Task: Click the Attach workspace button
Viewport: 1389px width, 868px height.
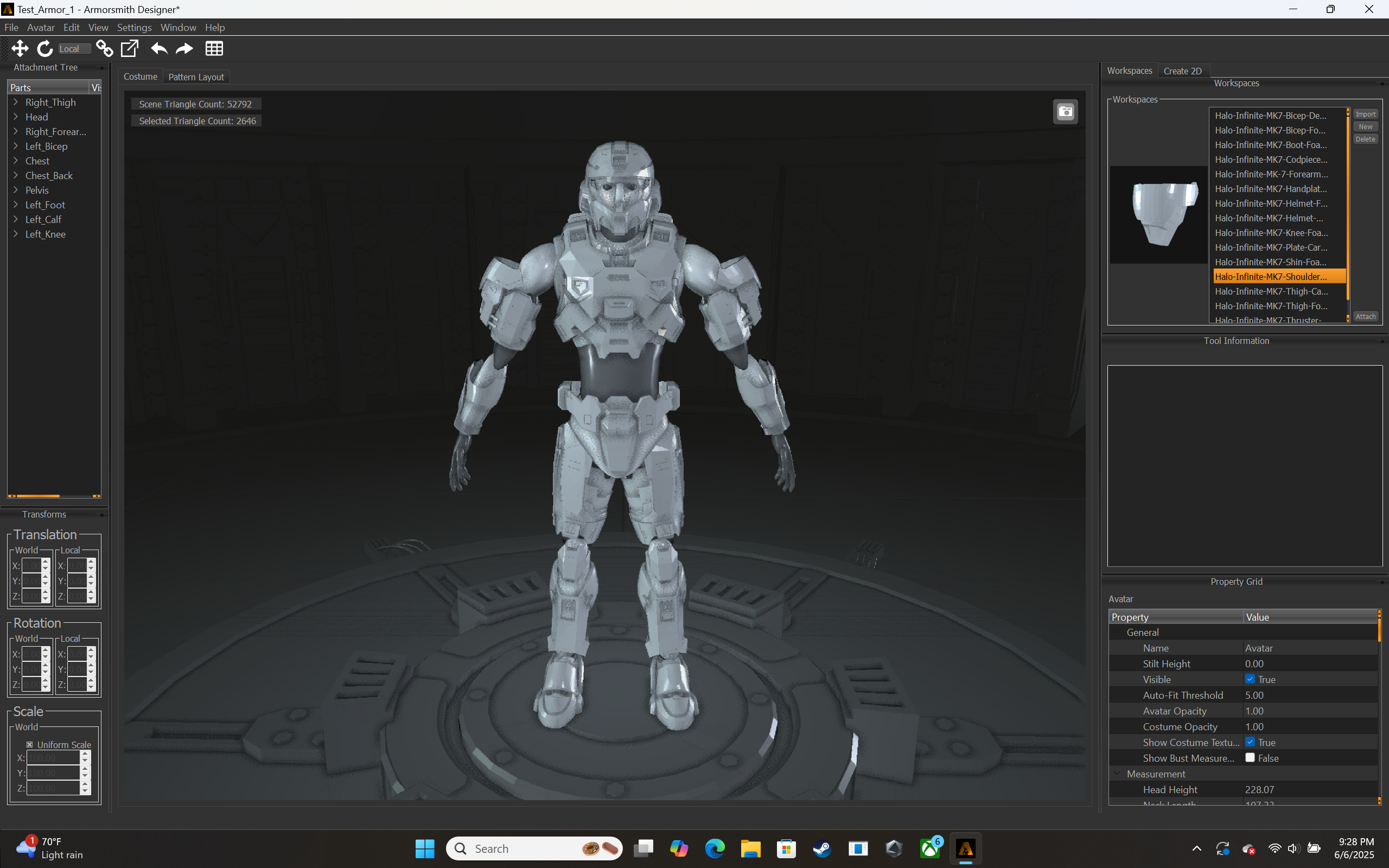Action: coord(1366,317)
